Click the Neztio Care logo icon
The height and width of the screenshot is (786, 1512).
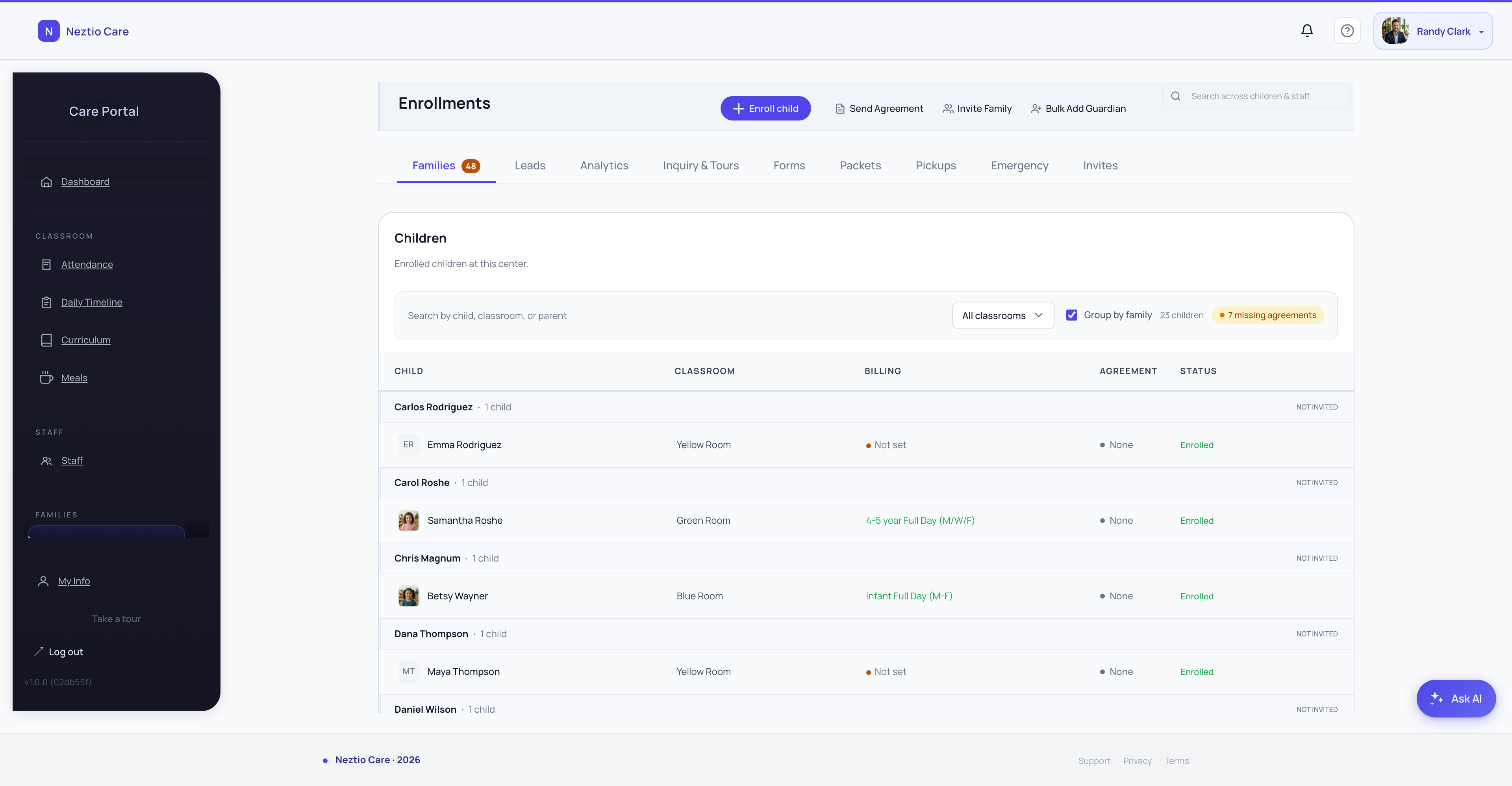[x=49, y=31]
